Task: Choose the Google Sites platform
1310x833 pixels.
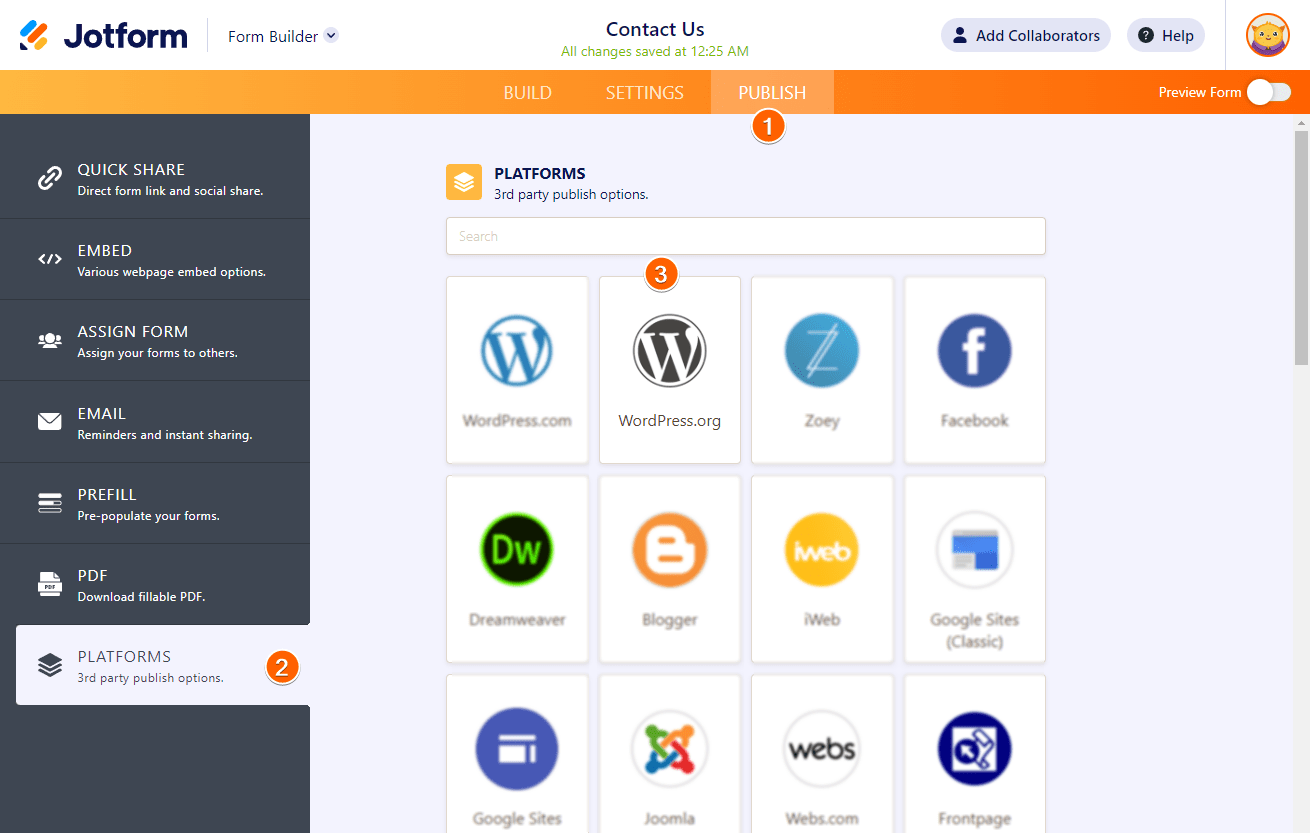Action: point(517,754)
